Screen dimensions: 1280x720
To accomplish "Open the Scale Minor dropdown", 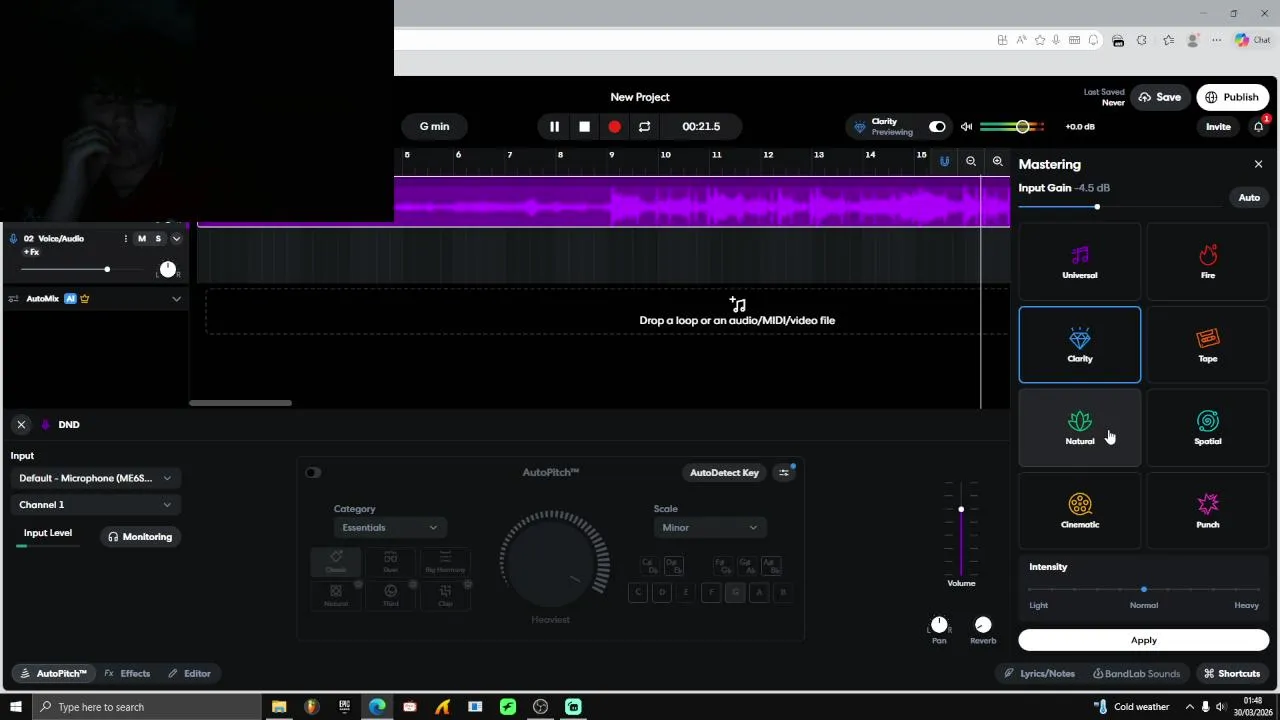I will point(710,528).
